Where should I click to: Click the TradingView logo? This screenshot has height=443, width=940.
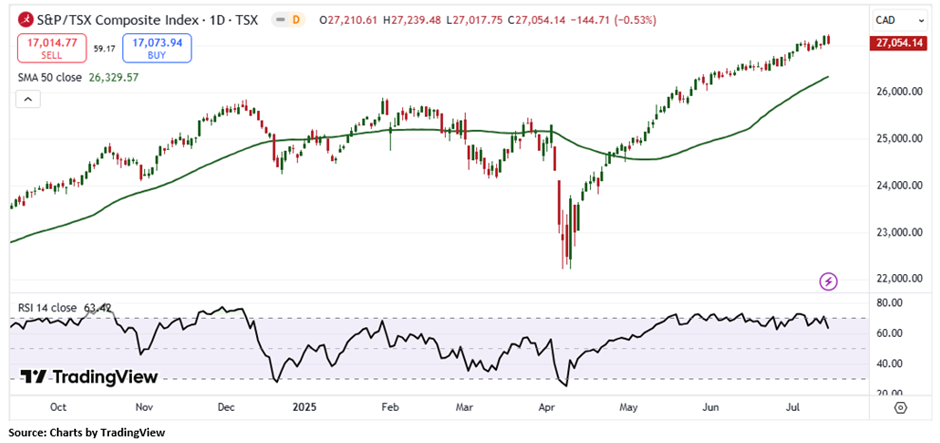pos(89,376)
